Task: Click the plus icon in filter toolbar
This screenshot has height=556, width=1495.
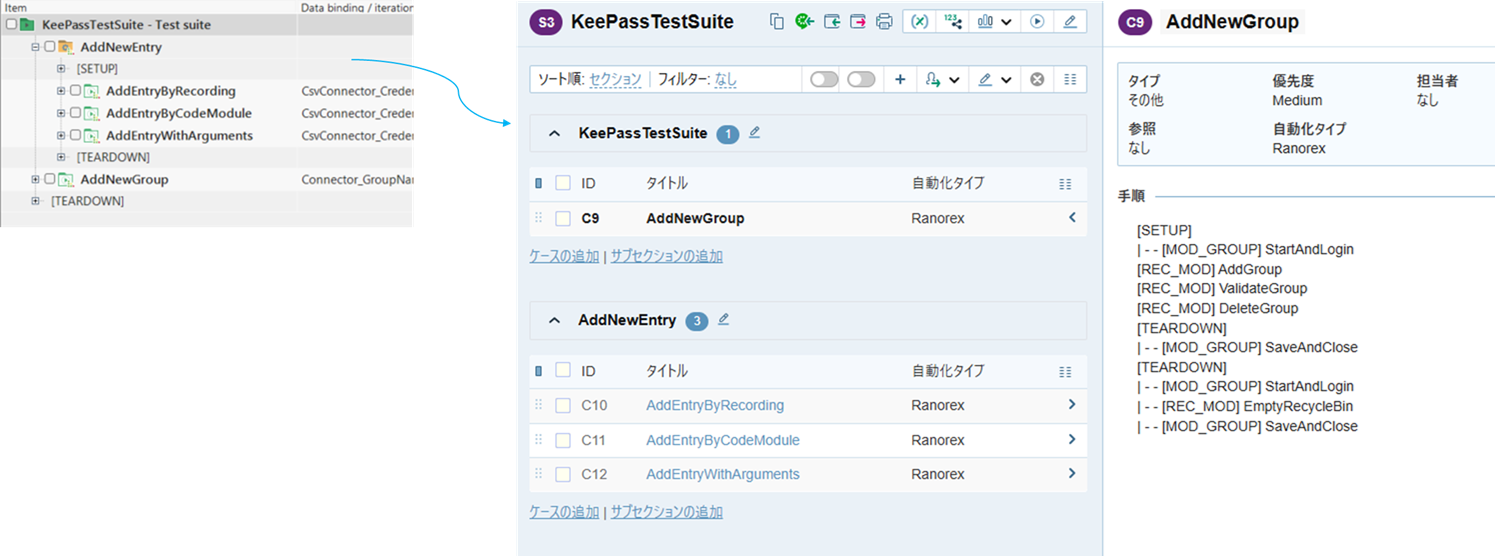Action: coord(900,80)
